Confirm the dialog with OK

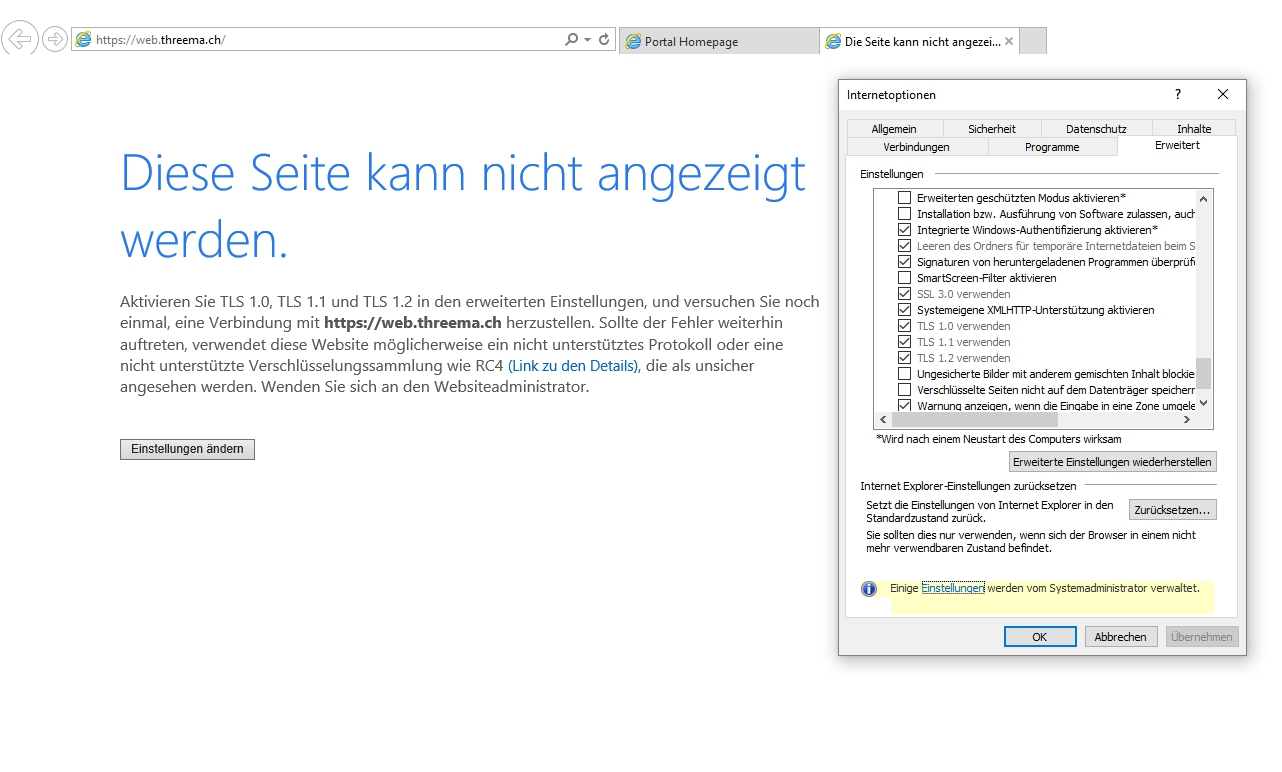(x=1040, y=637)
